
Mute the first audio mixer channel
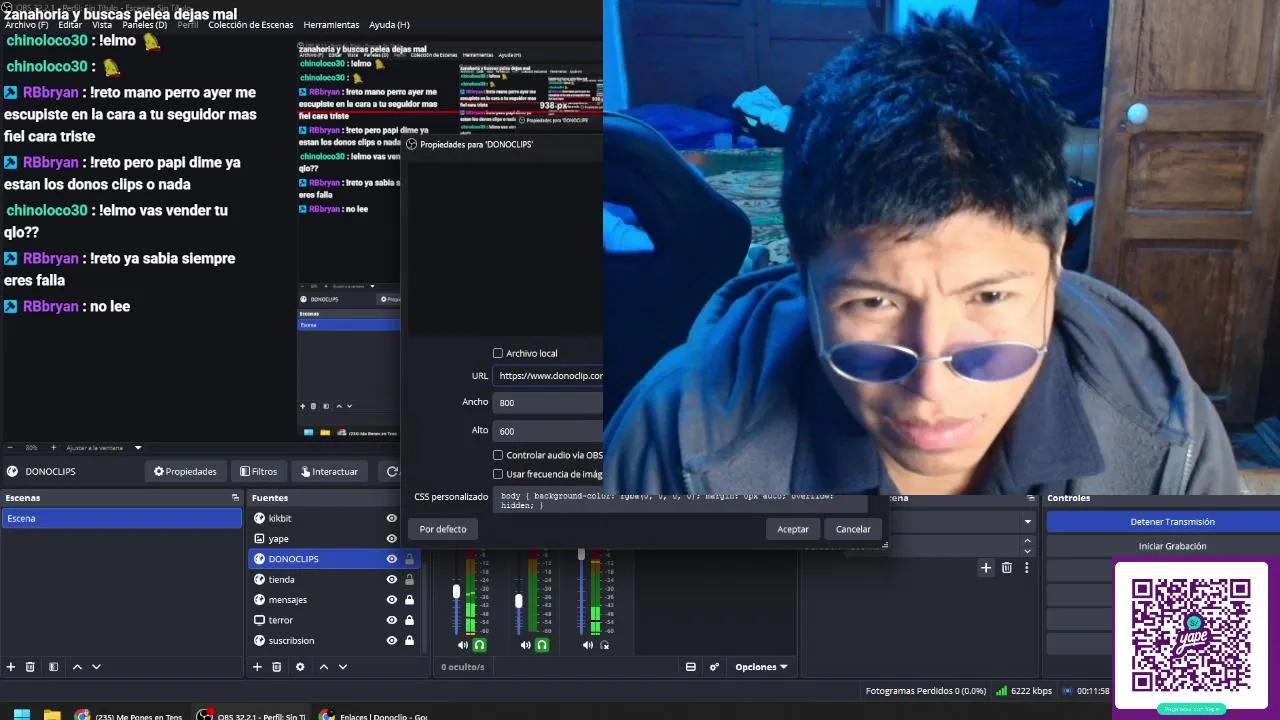463,645
